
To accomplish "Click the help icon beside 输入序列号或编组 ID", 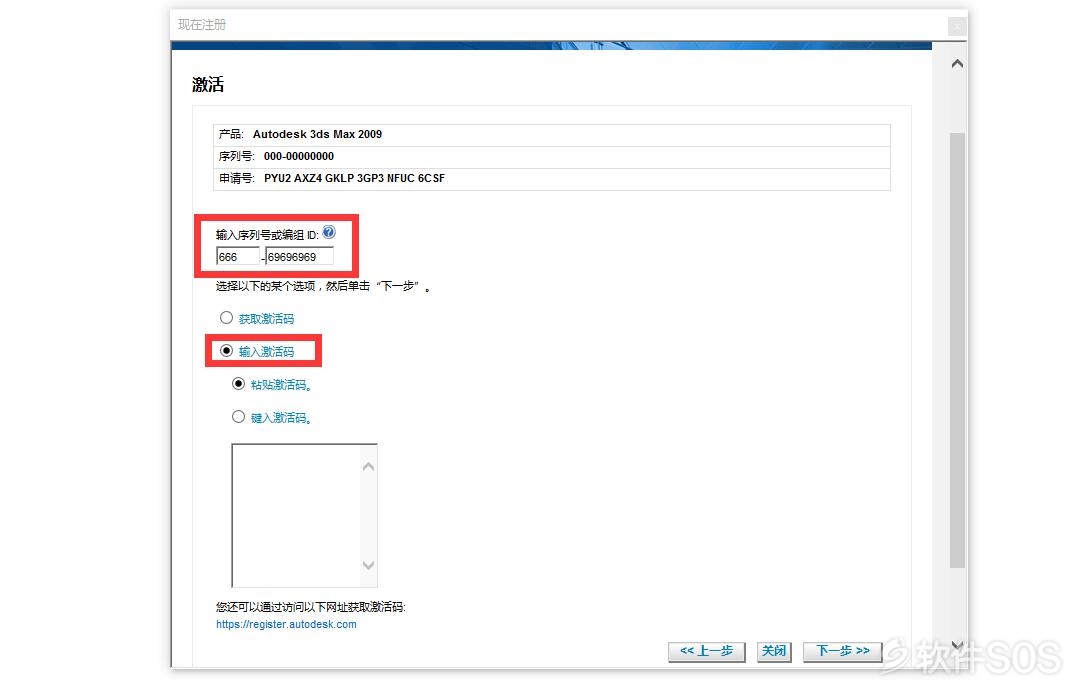I will click(329, 232).
